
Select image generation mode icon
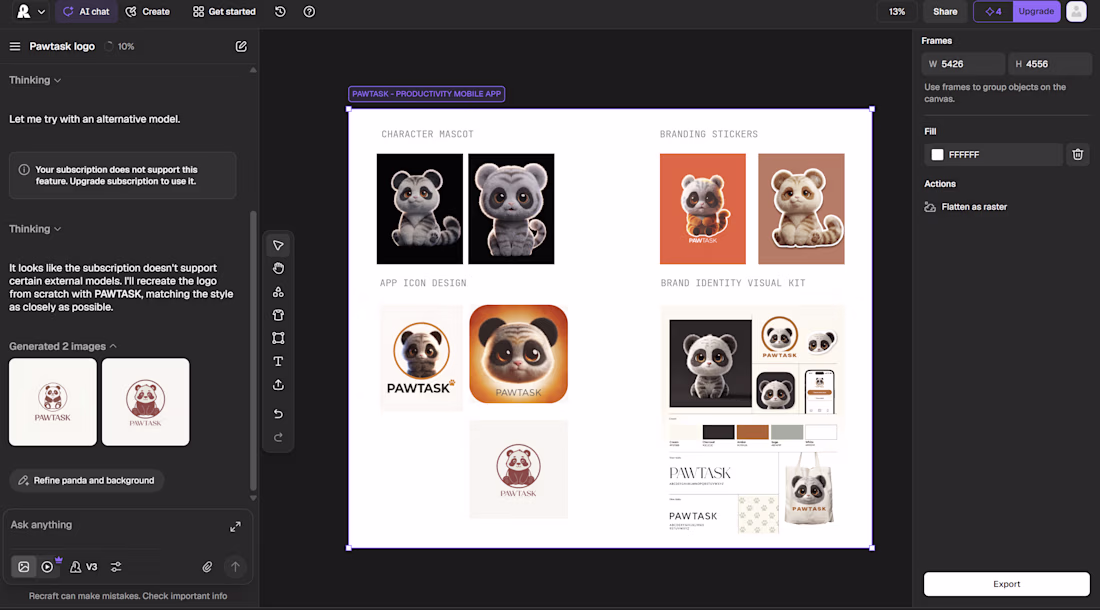[24, 567]
